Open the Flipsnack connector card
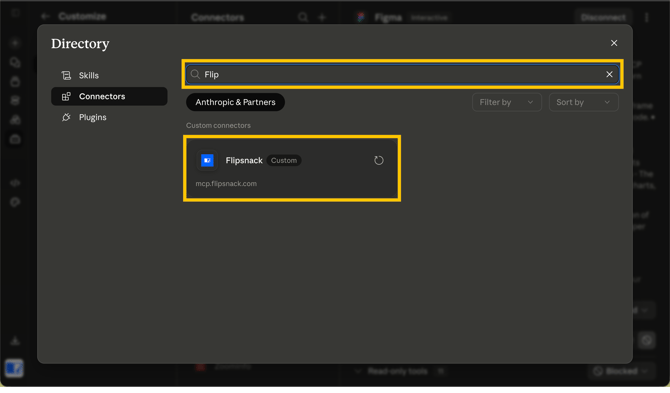Screen dimensions: 670x393 tap(292, 169)
